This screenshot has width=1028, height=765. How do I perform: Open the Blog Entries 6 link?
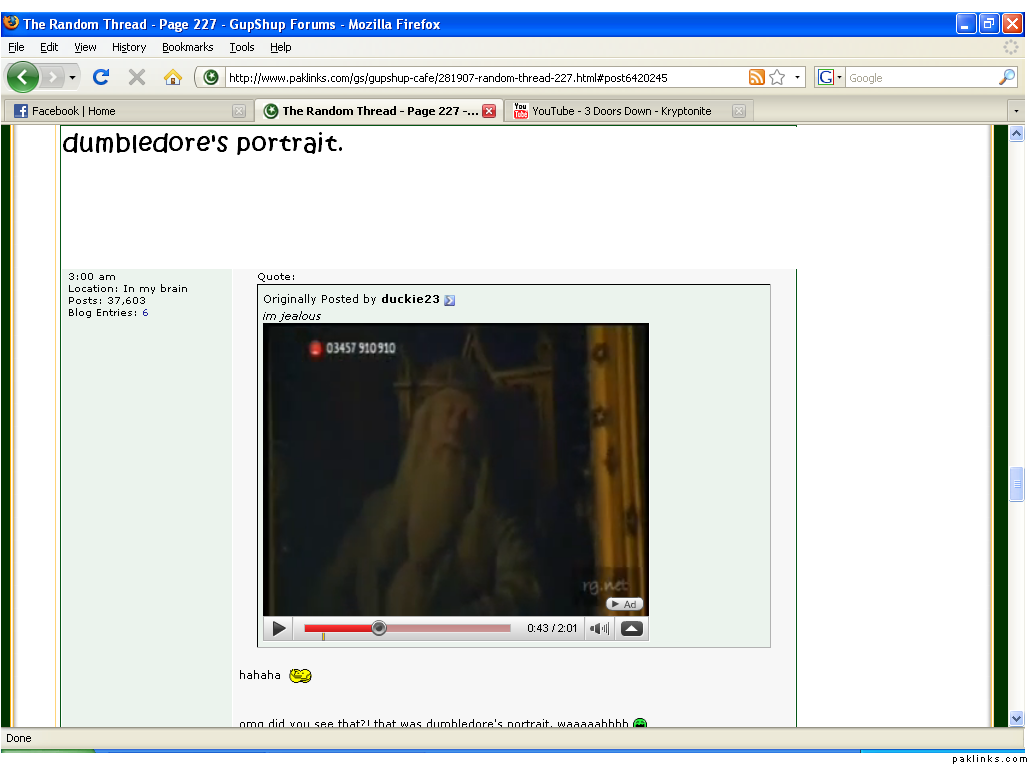145,313
